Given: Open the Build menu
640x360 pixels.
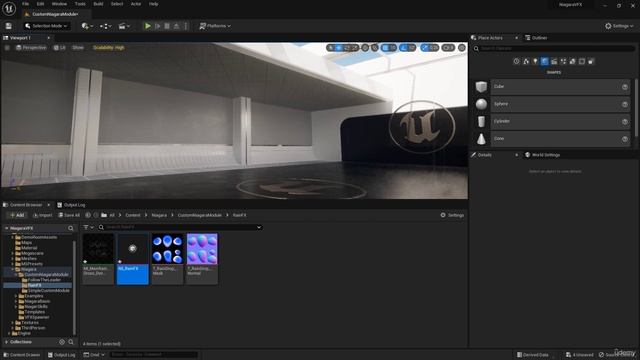Looking at the screenshot, I should pyautogui.click(x=98, y=4).
